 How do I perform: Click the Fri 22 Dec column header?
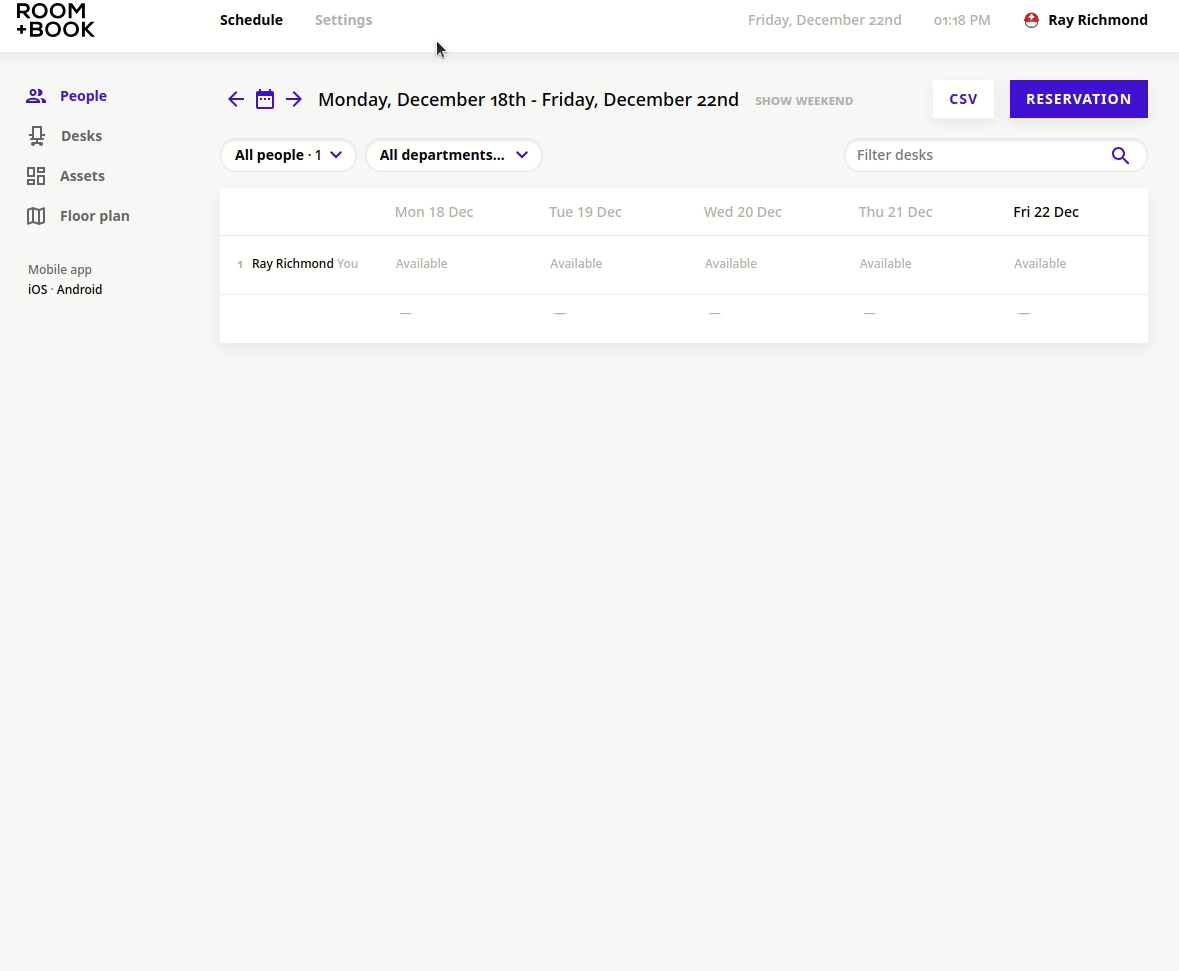(1046, 212)
